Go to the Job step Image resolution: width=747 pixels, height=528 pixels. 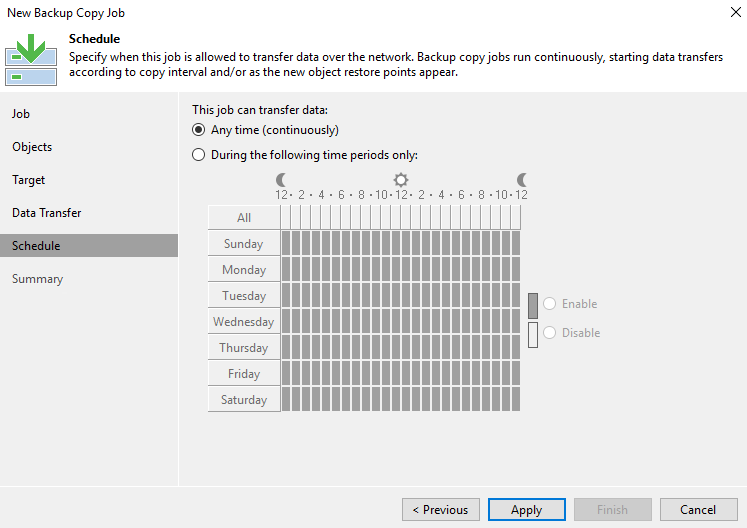[x=21, y=114]
